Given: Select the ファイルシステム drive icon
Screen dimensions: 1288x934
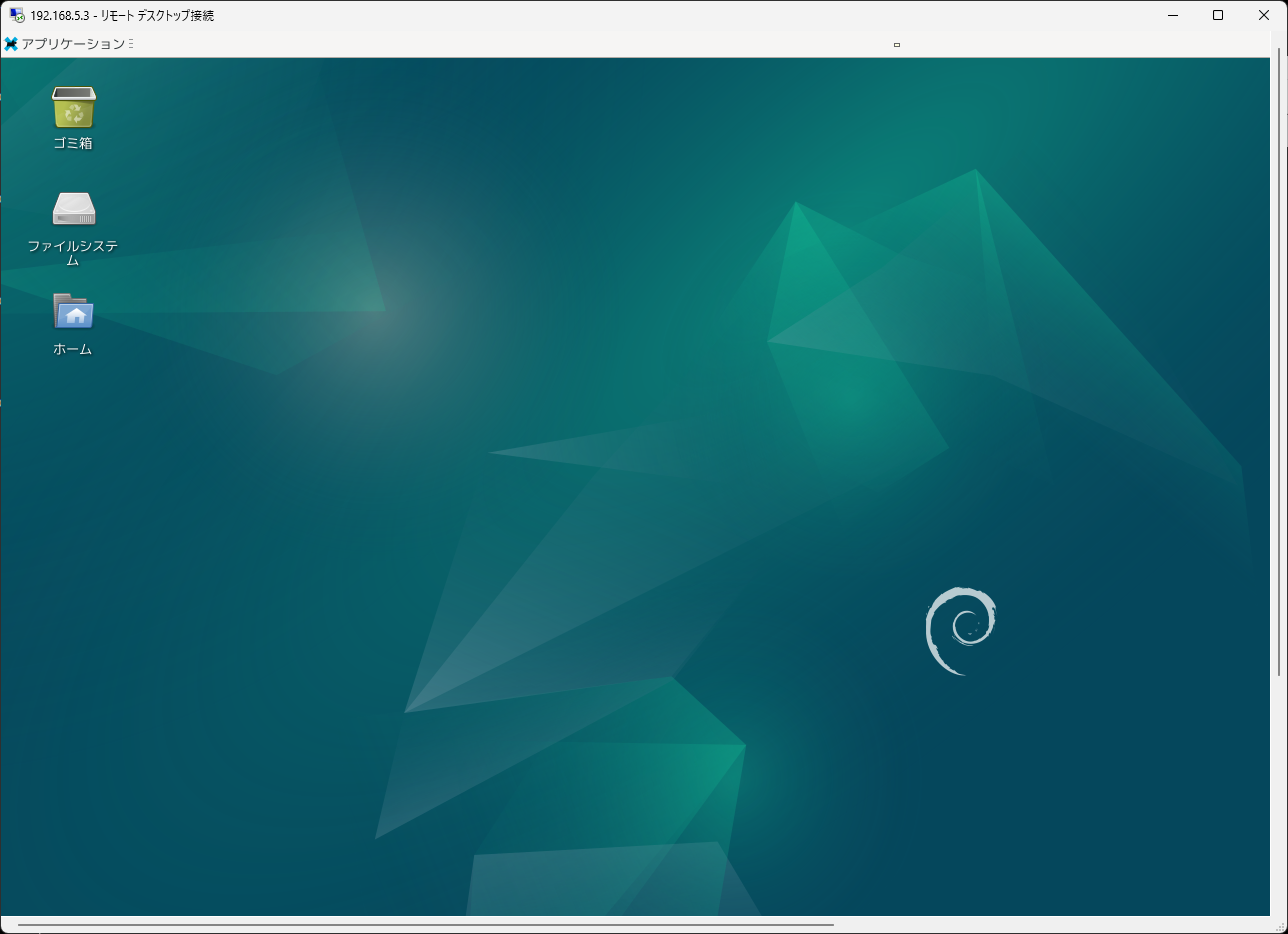Looking at the screenshot, I should pyautogui.click(x=73, y=209).
